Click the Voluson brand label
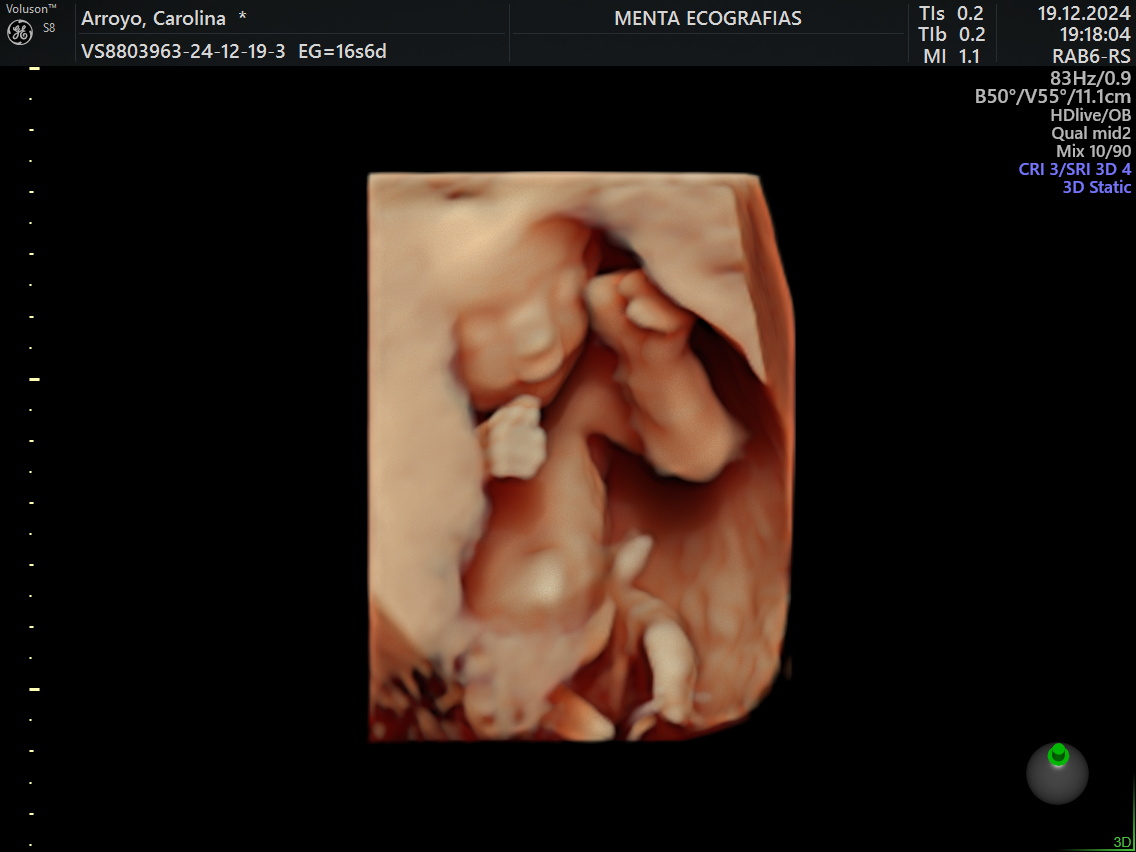Screen dimensions: 1136x852 pos(31,9)
